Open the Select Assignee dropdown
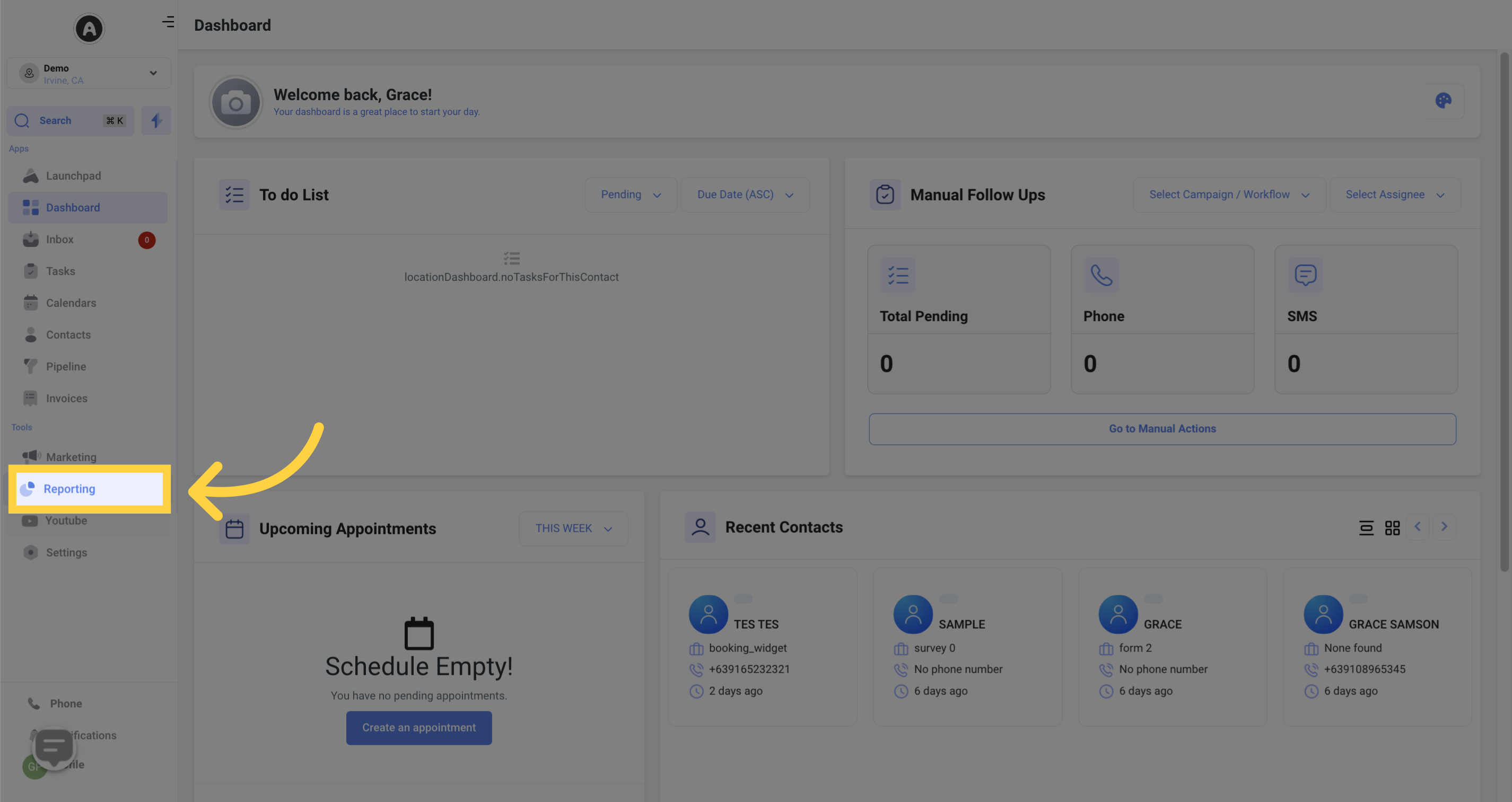The height and width of the screenshot is (802, 1512). coord(1393,194)
